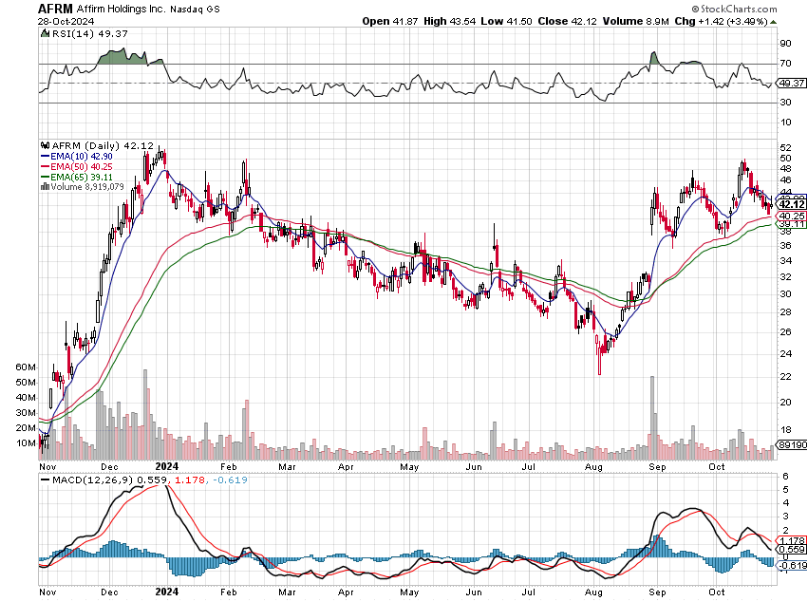Screen dimensions: 807x601
Task: Click the Close 42.12 header value
Action: [x=567, y=21]
